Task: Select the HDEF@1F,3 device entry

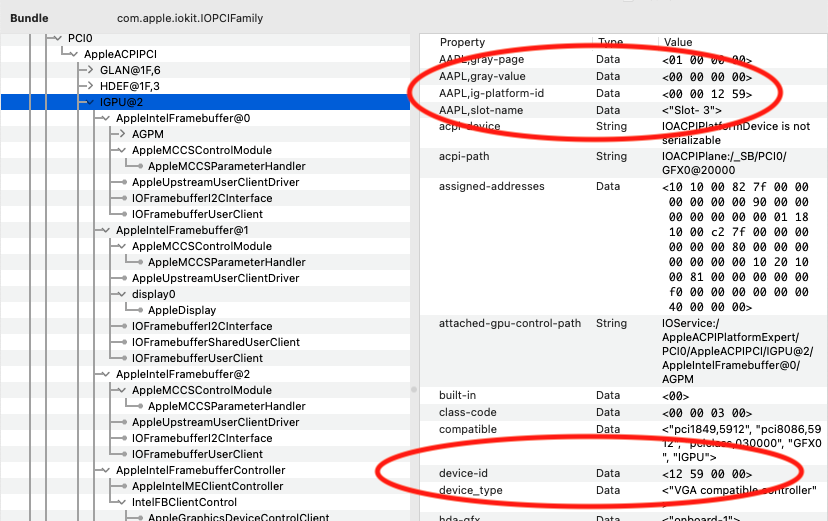Action: [129, 86]
